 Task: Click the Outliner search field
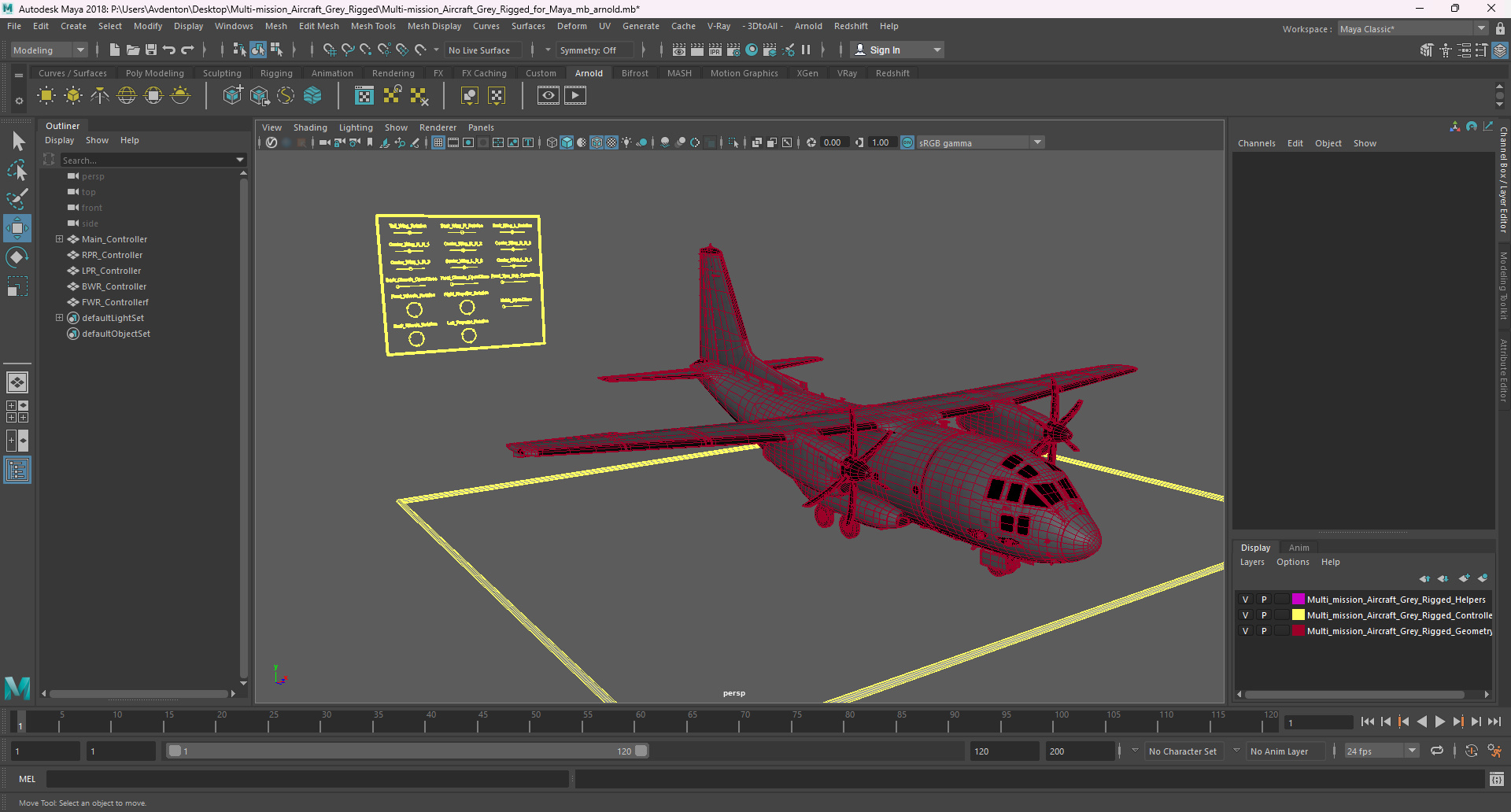point(146,160)
